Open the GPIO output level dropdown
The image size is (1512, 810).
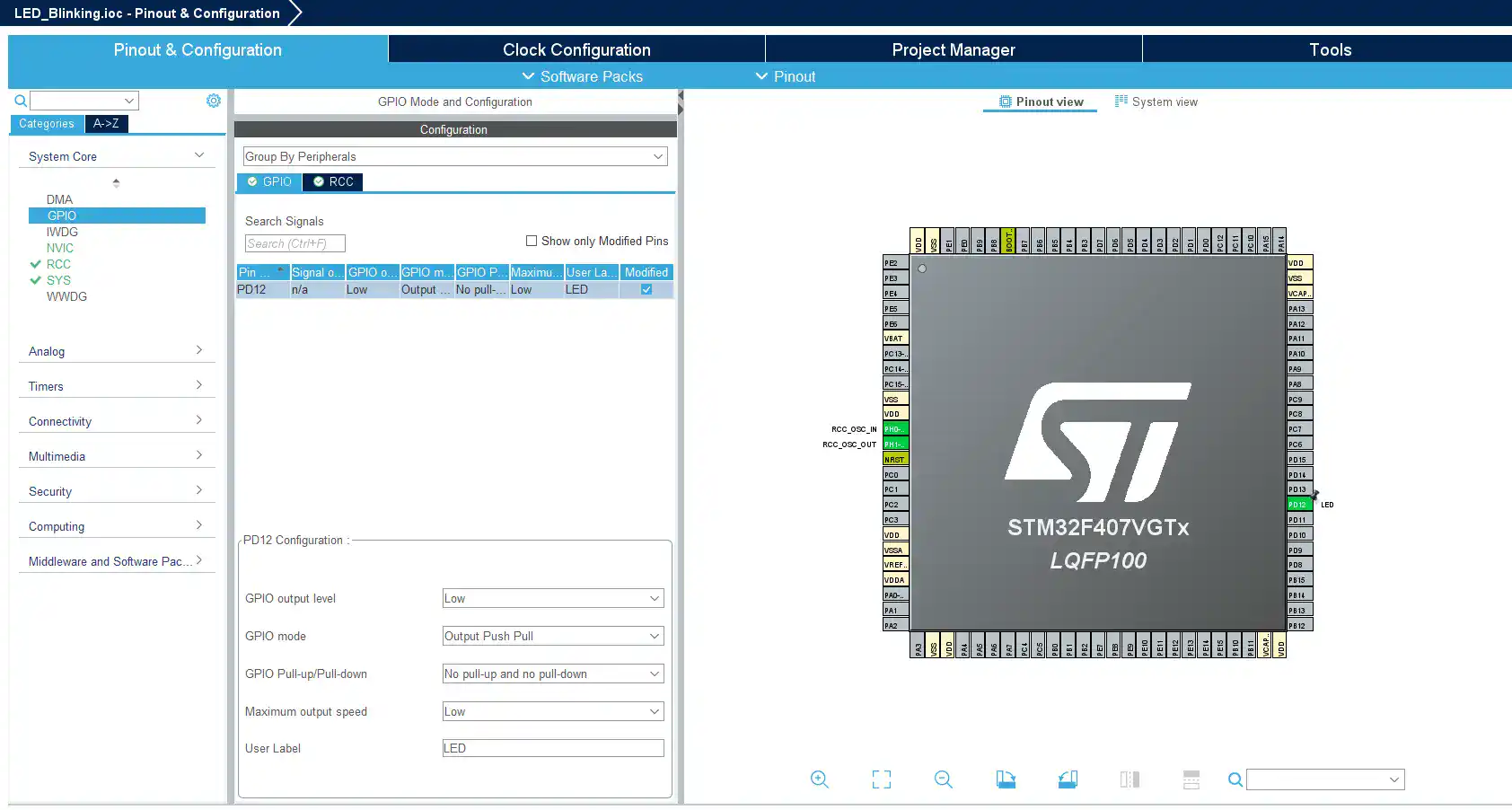(x=553, y=598)
